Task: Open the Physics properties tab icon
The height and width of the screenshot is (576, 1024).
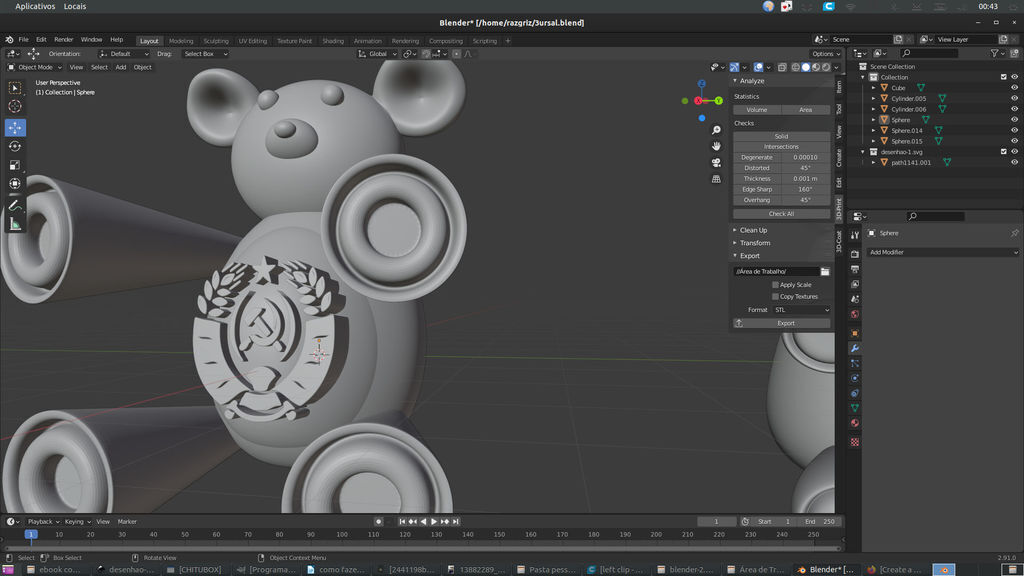Action: [854, 378]
